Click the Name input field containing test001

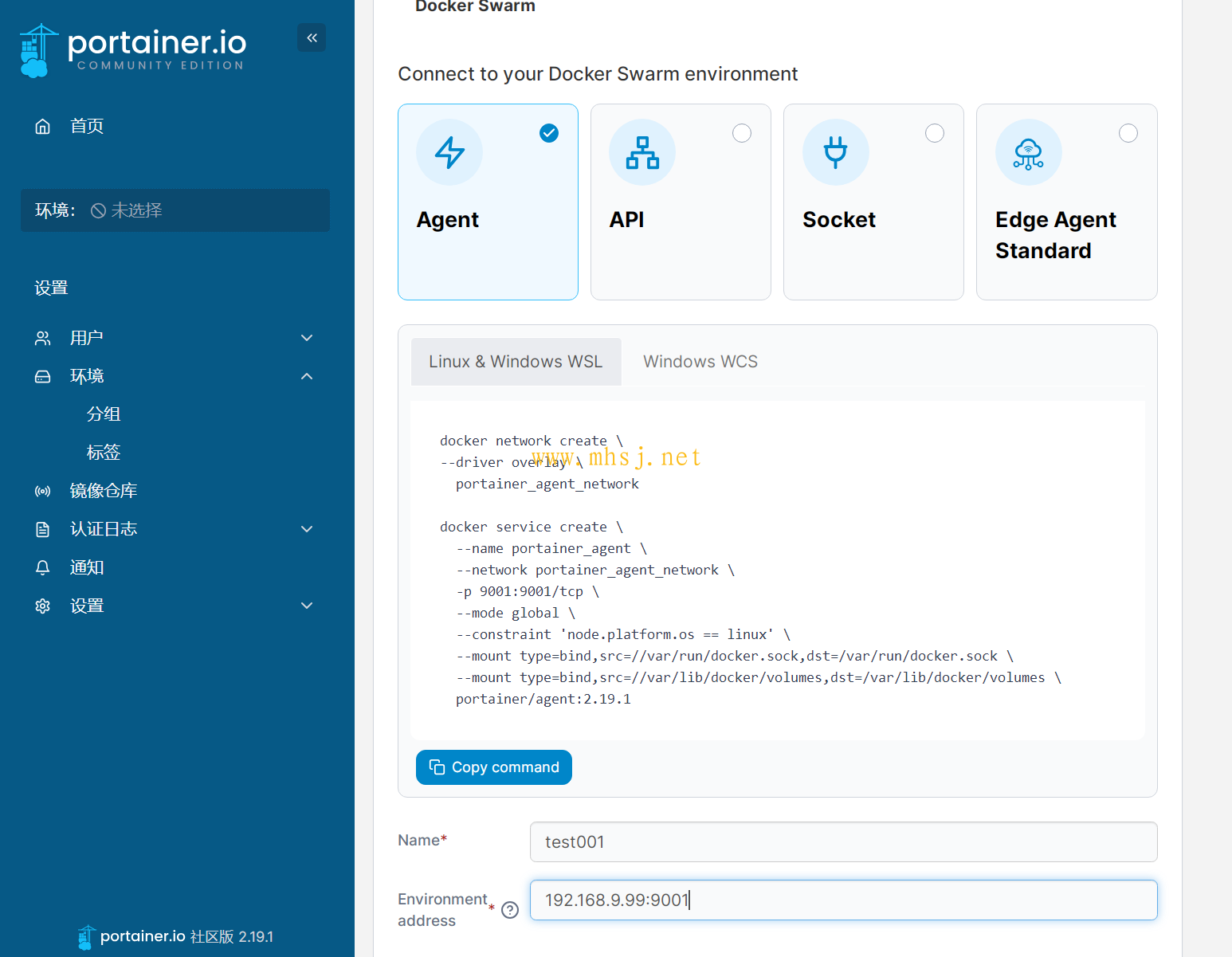(844, 842)
